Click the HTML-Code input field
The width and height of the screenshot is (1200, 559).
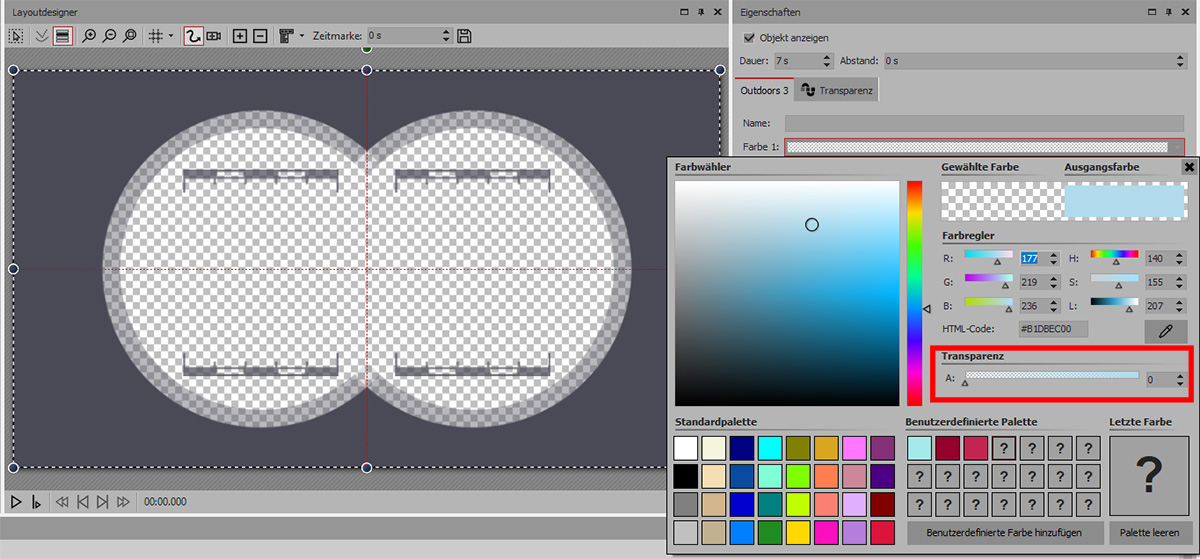[x=1052, y=329]
